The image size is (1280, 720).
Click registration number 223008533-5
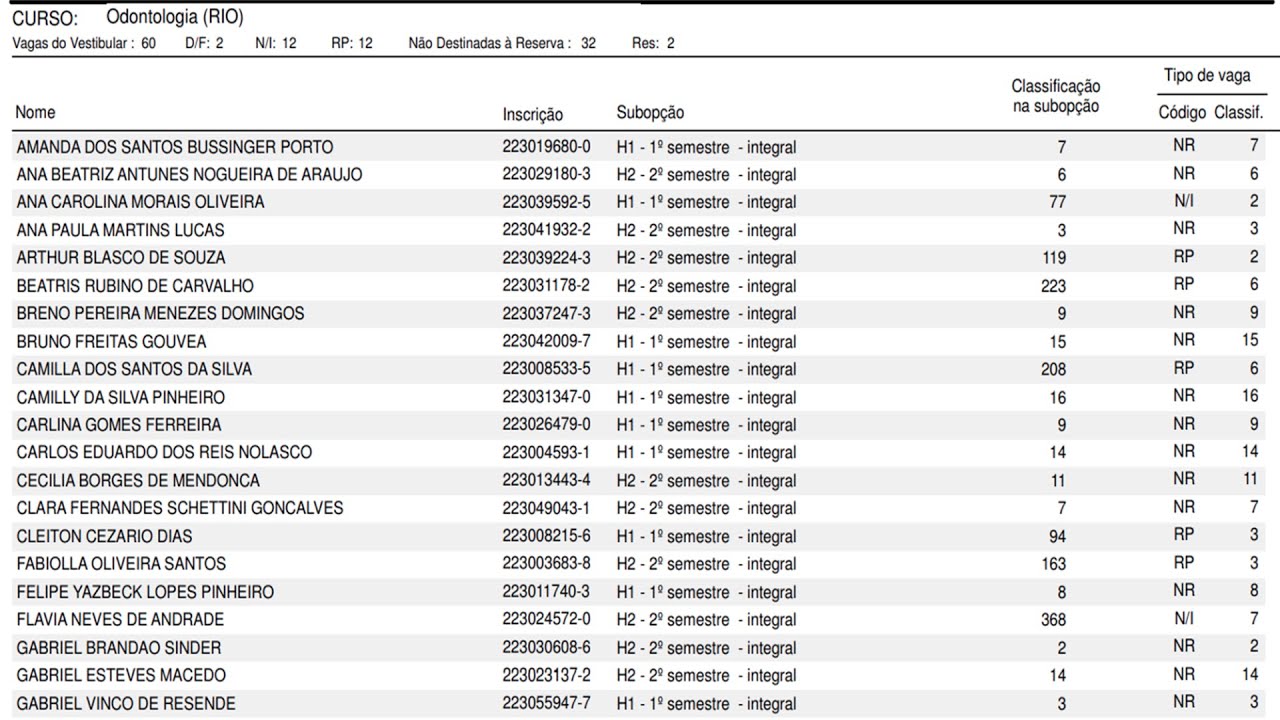pyautogui.click(x=546, y=369)
